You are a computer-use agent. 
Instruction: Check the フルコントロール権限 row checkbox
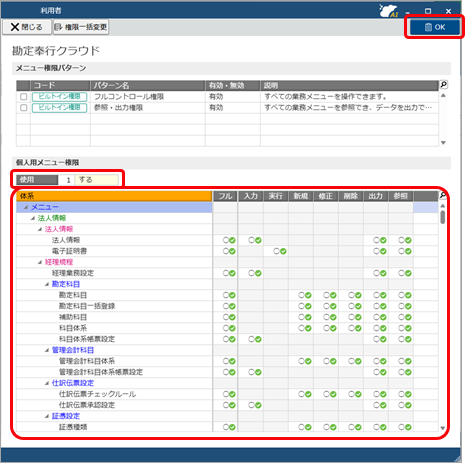coord(23,97)
